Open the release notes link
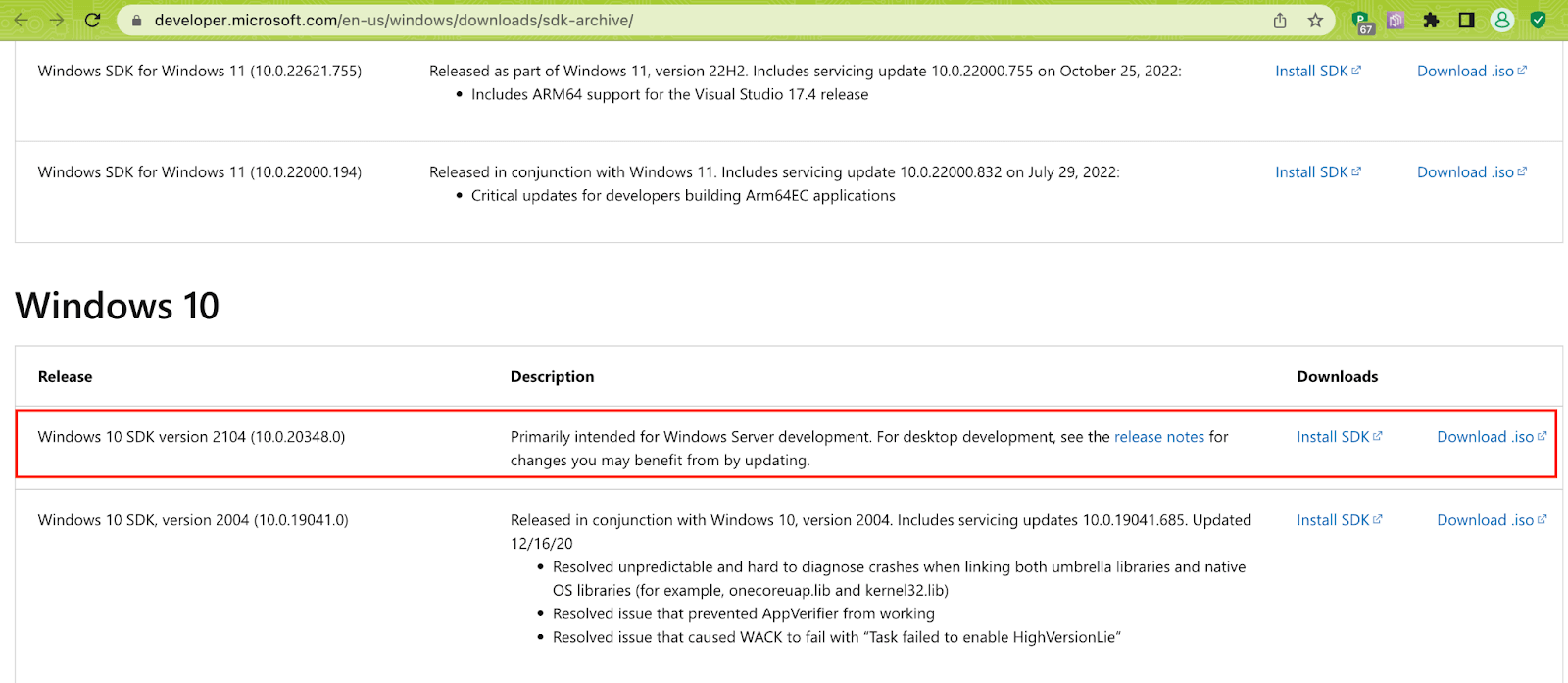The width and height of the screenshot is (1568, 683). point(1159,437)
